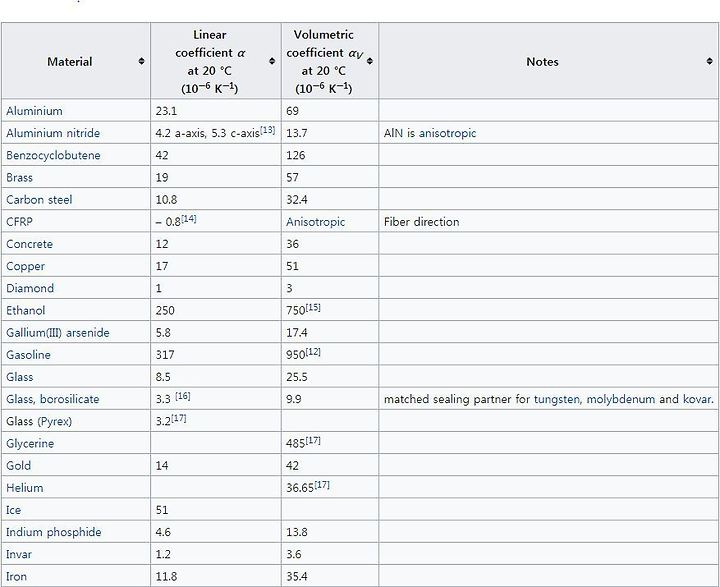
Task: Open the kovar link in notes
Action: 697,399
